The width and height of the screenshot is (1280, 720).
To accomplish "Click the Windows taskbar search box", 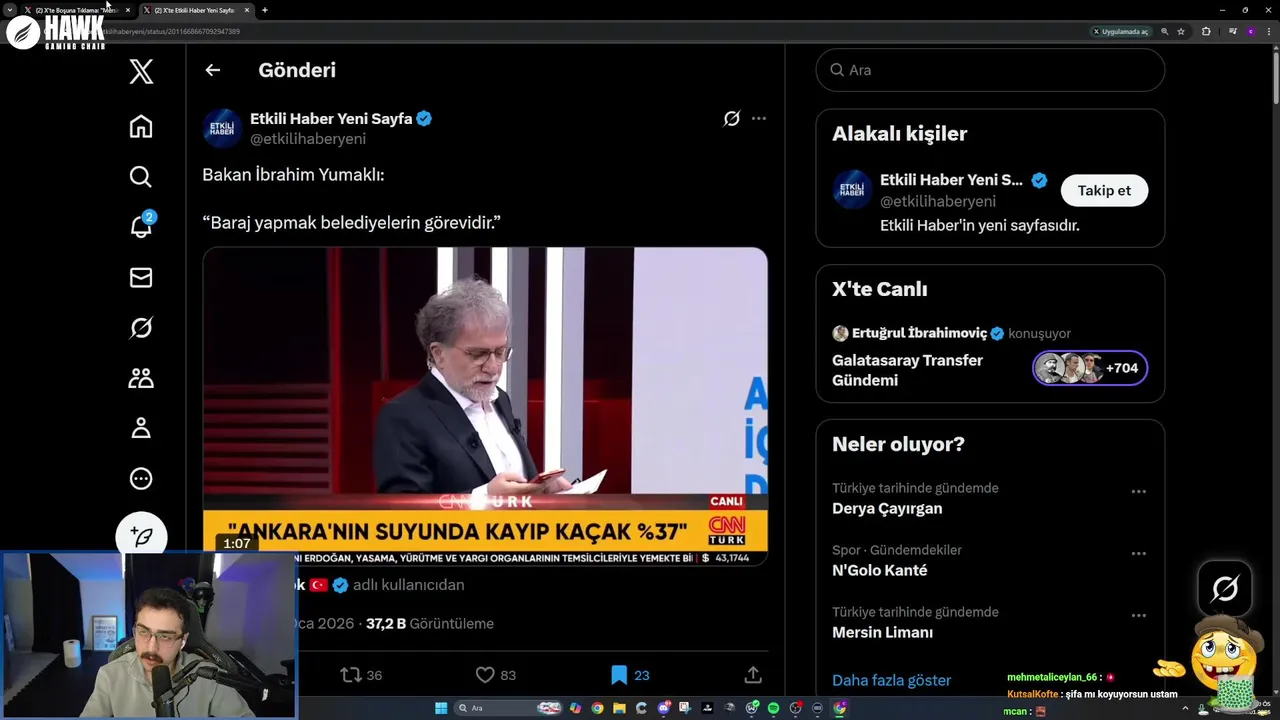I will (x=508, y=708).
